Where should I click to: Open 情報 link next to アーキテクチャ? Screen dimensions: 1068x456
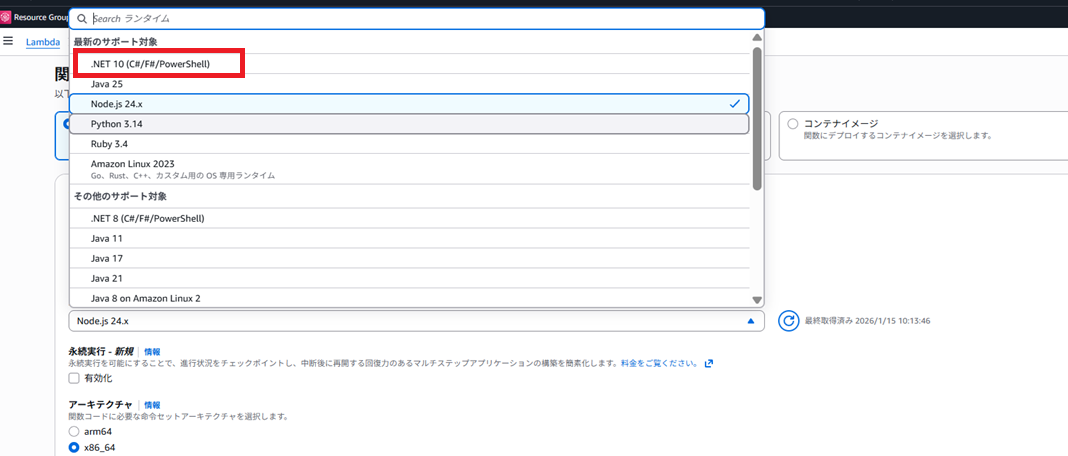click(x=152, y=405)
